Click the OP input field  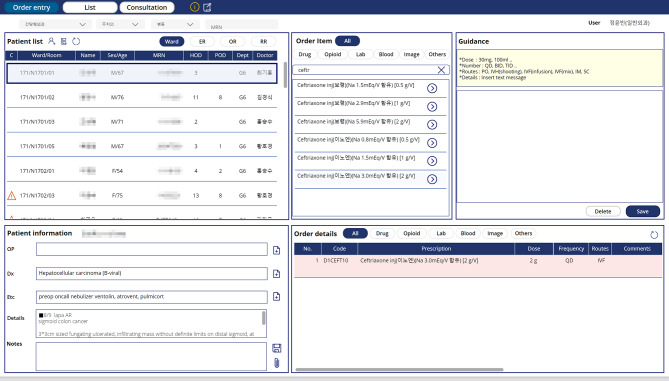[x=152, y=250]
